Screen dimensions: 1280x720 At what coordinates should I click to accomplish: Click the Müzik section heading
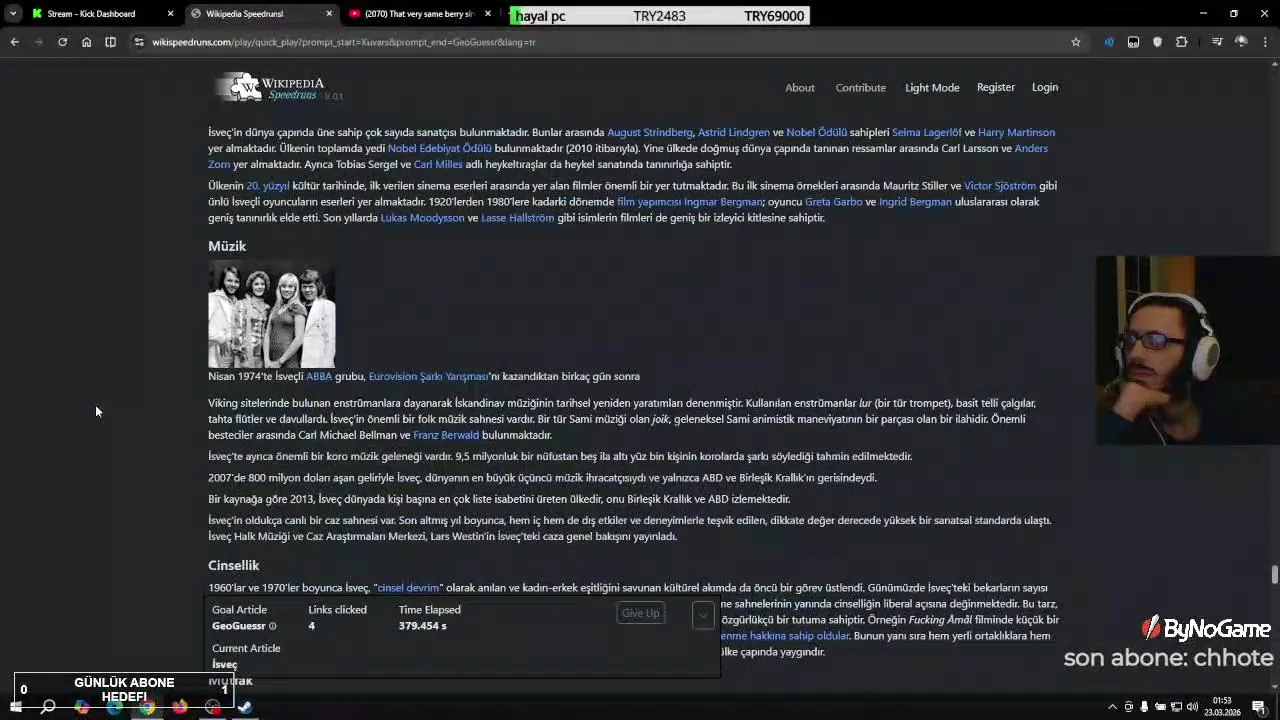point(227,246)
